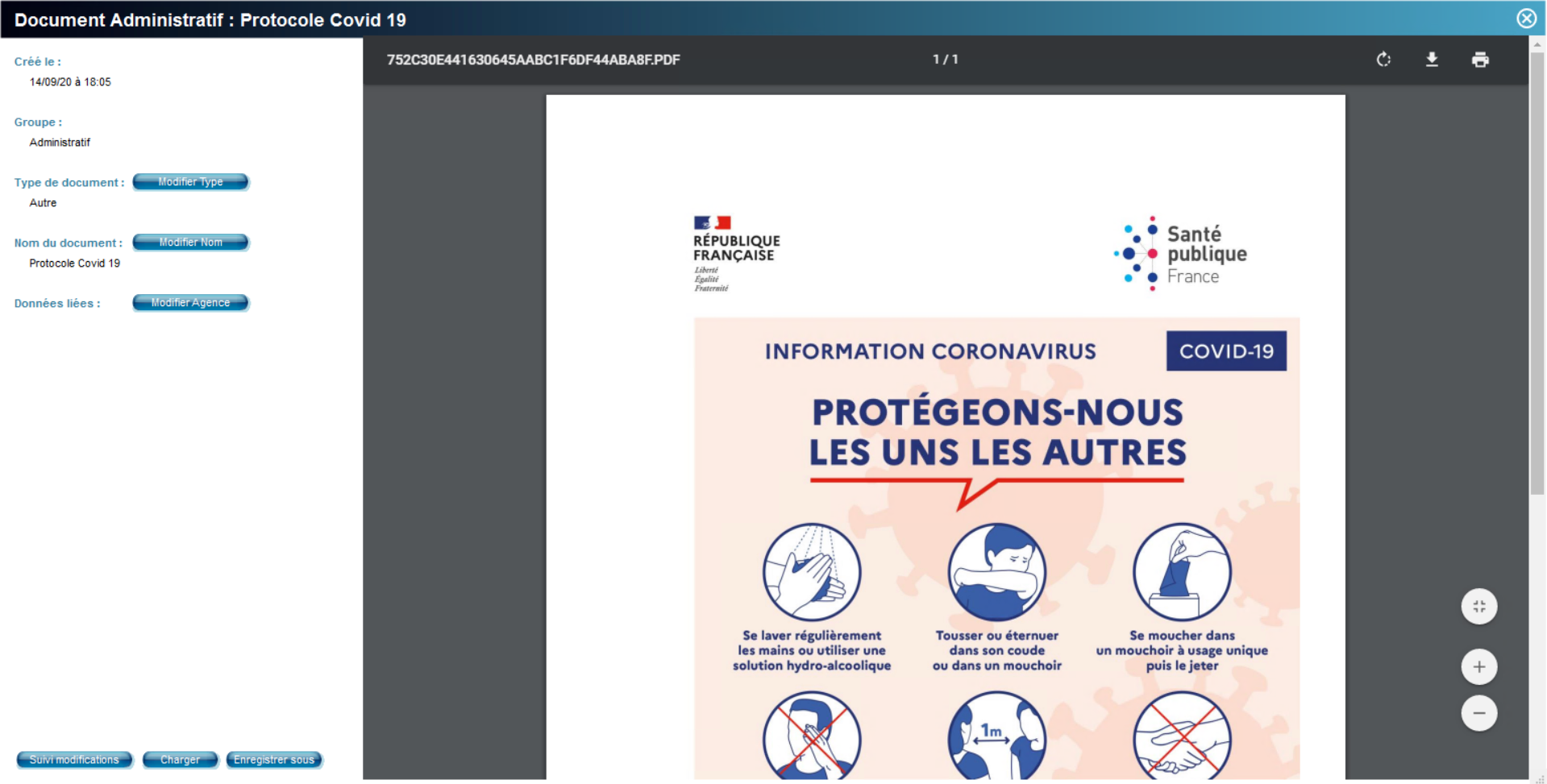This screenshot has width=1547, height=784.
Task: Click the Données liées label
Action: click(x=57, y=304)
